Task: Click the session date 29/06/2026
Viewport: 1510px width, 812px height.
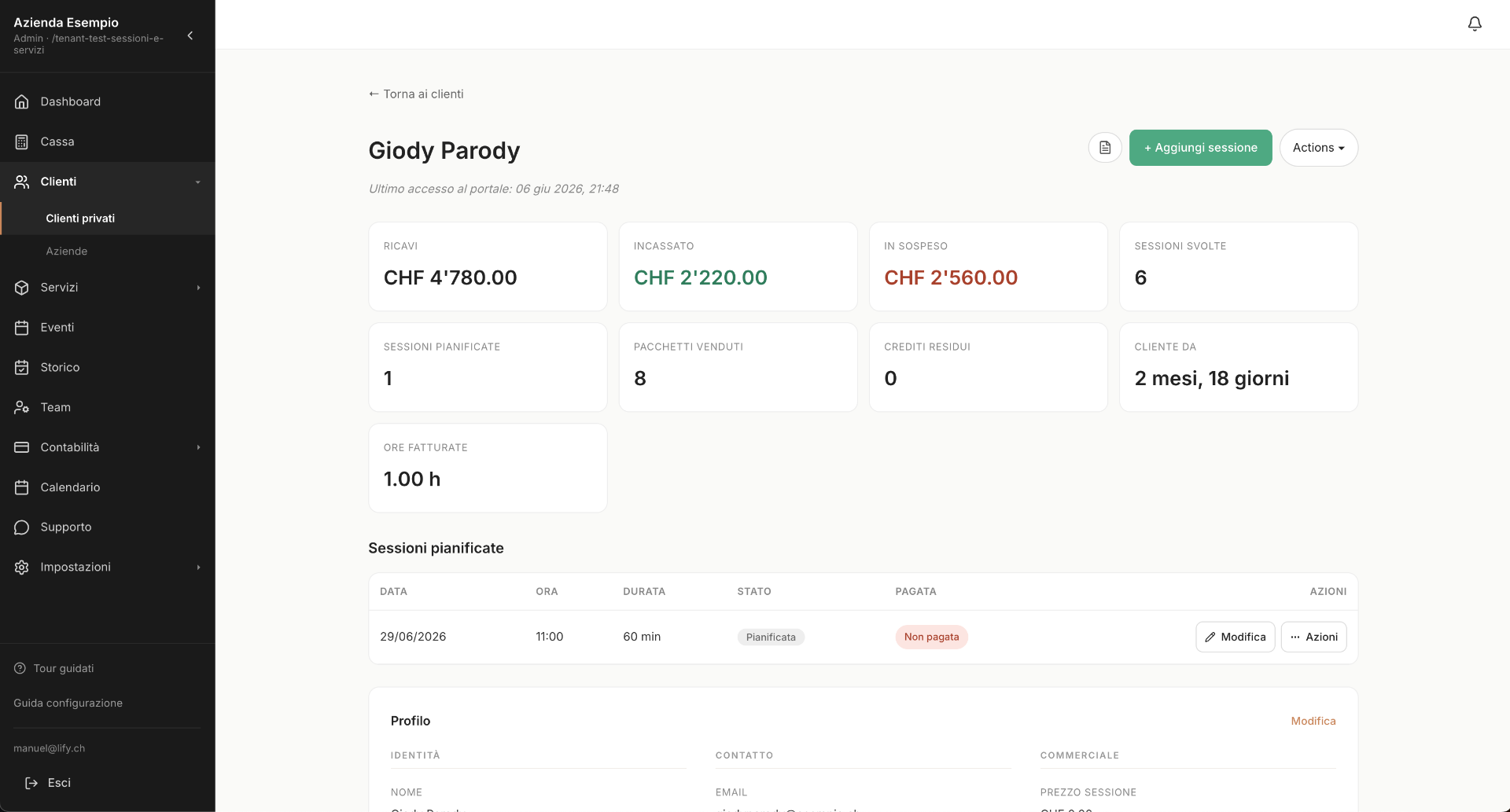Action: coord(413,637)
